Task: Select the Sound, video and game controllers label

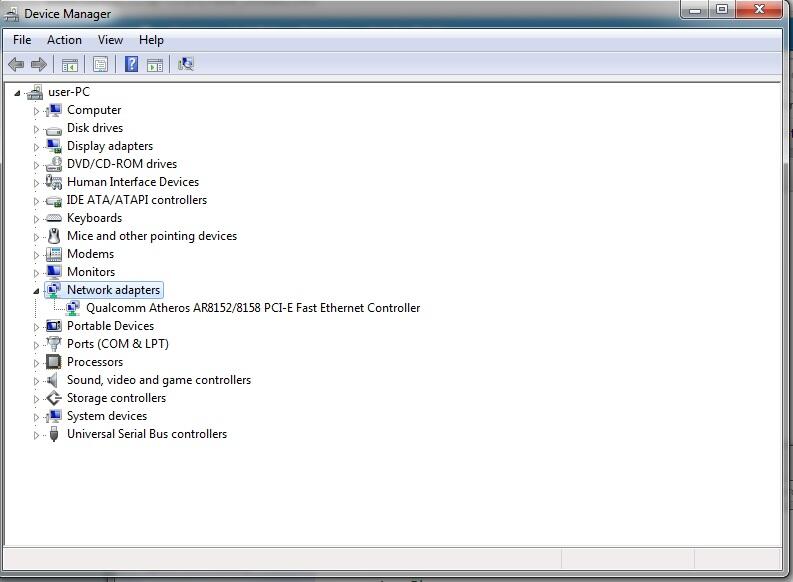Action: tap(159, 380)
